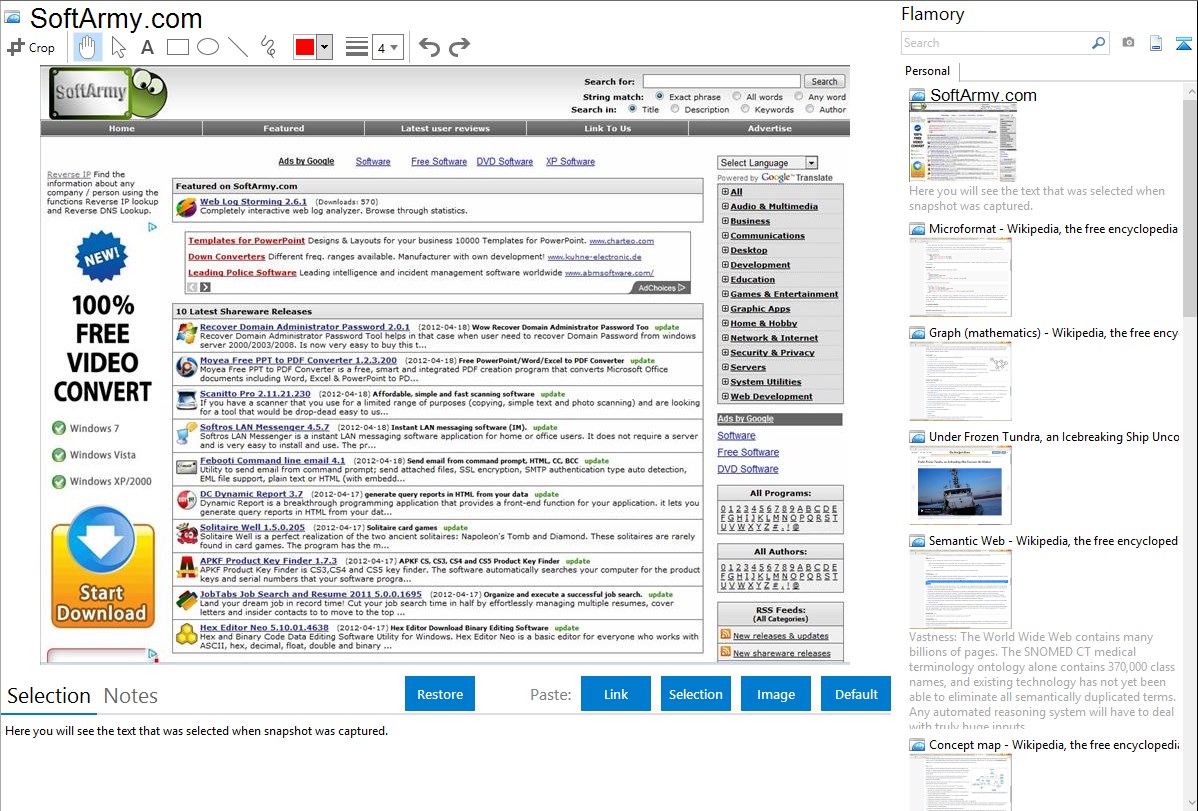1198x811 pixels.
Task: Click the document icon in Flamory header
Action: 1156,43
